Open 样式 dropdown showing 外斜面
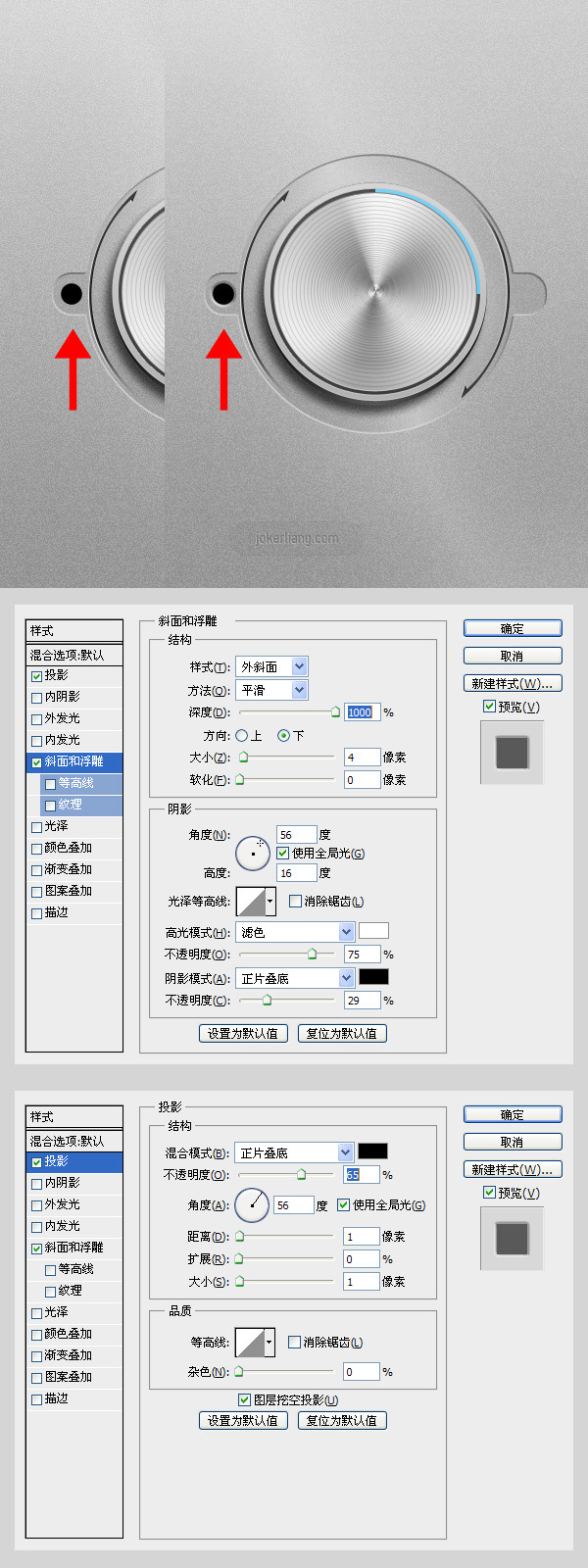This screenshot has height=1568, width=588. click(x=271, y=666)
